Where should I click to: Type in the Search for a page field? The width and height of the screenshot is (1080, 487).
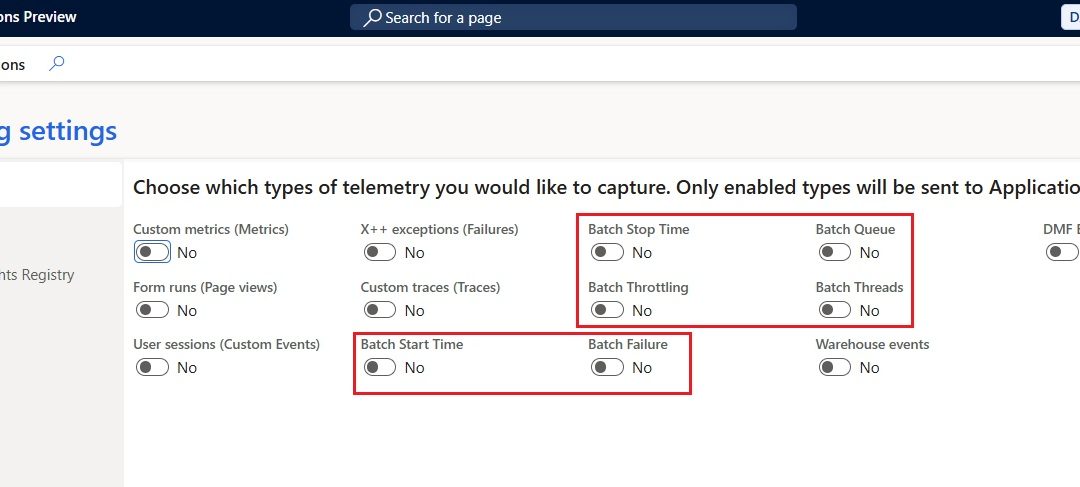coord(580,17)
